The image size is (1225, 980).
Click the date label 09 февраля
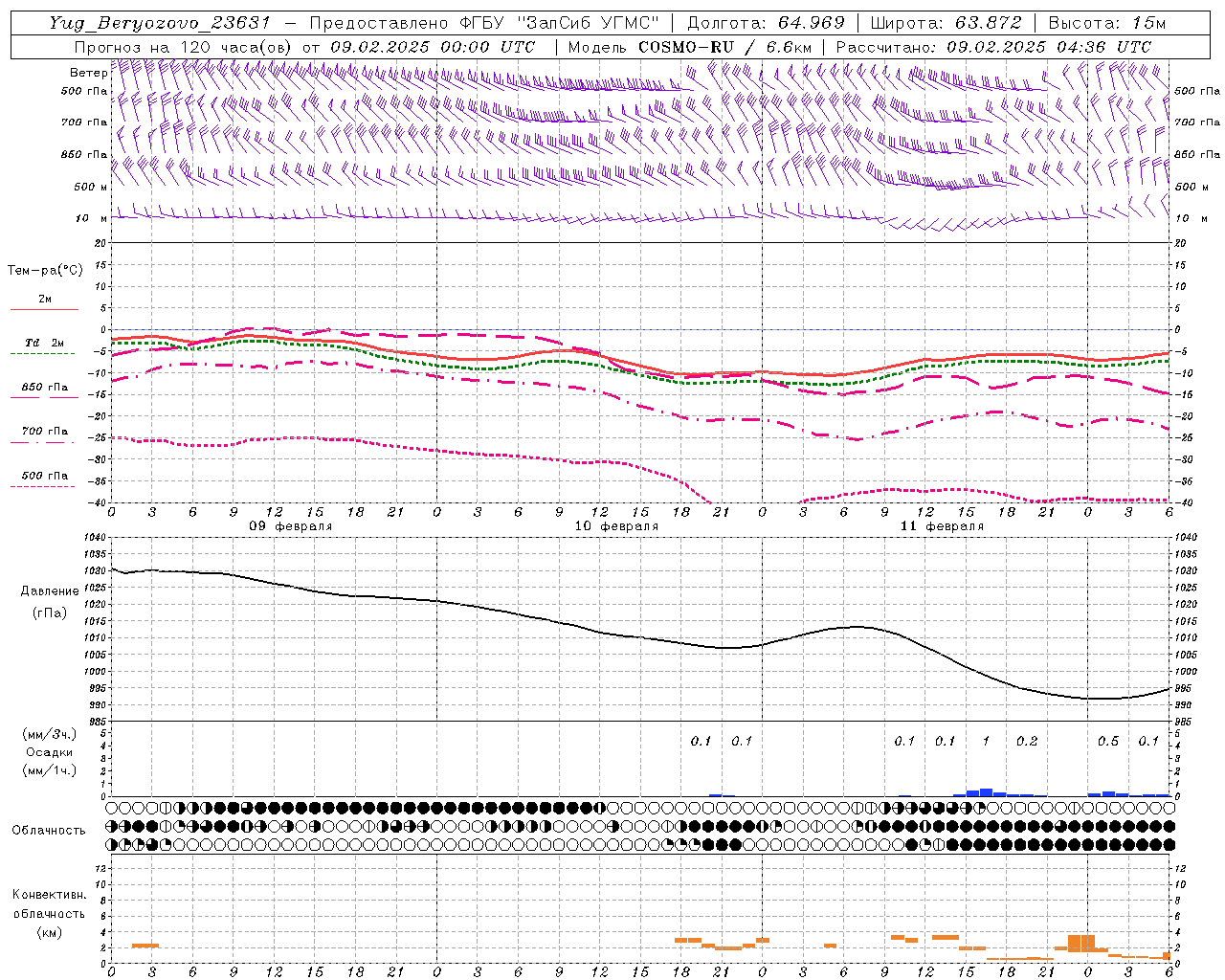coord(291,526)
